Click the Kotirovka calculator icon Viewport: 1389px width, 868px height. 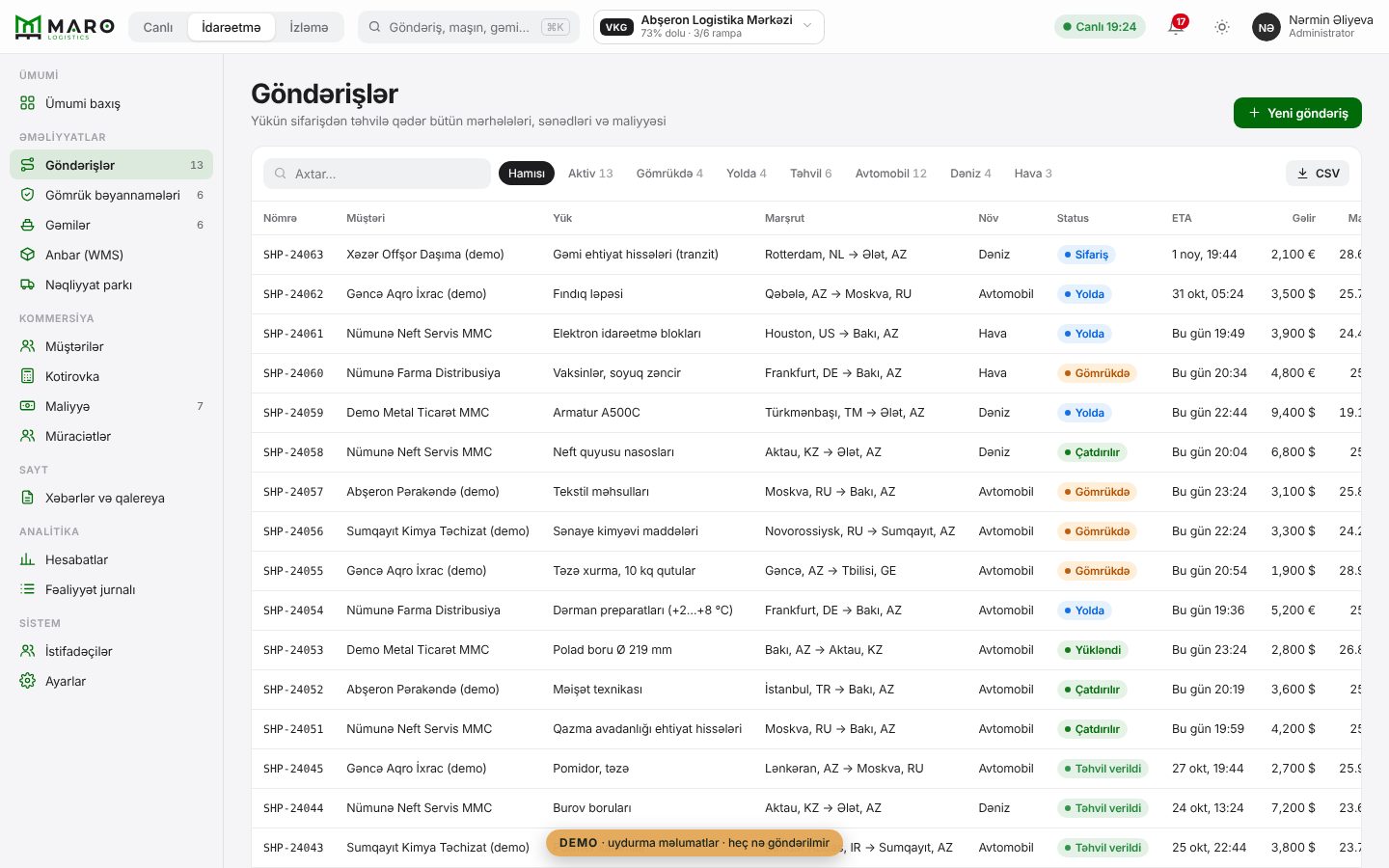coord(28,376)
